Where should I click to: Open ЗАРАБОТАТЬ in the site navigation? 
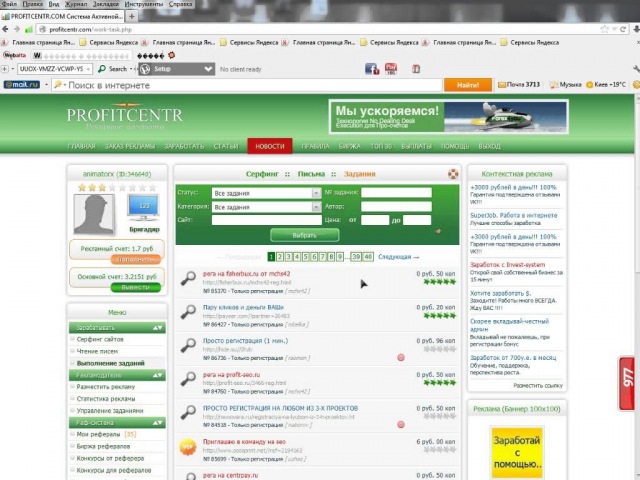coord(184,146)
